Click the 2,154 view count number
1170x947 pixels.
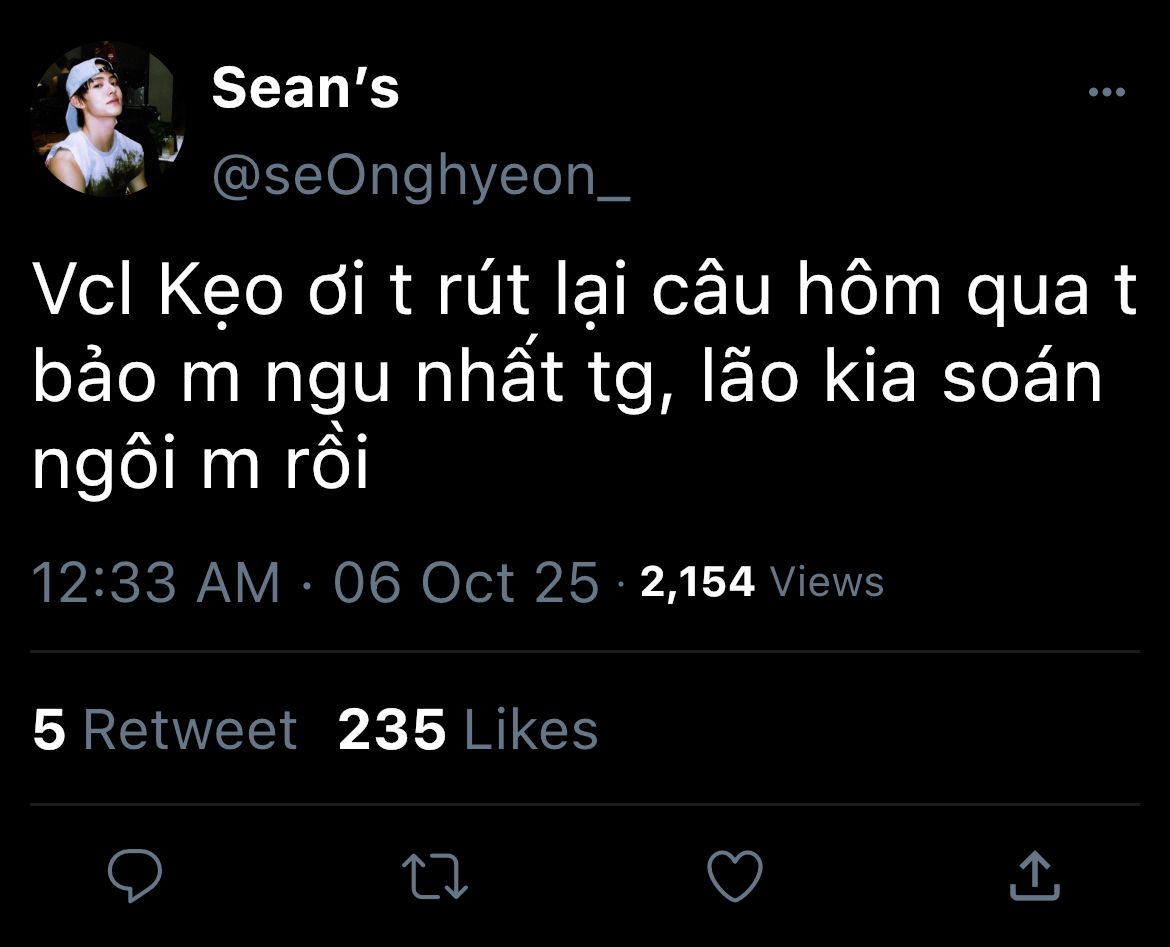coord(697,581)
